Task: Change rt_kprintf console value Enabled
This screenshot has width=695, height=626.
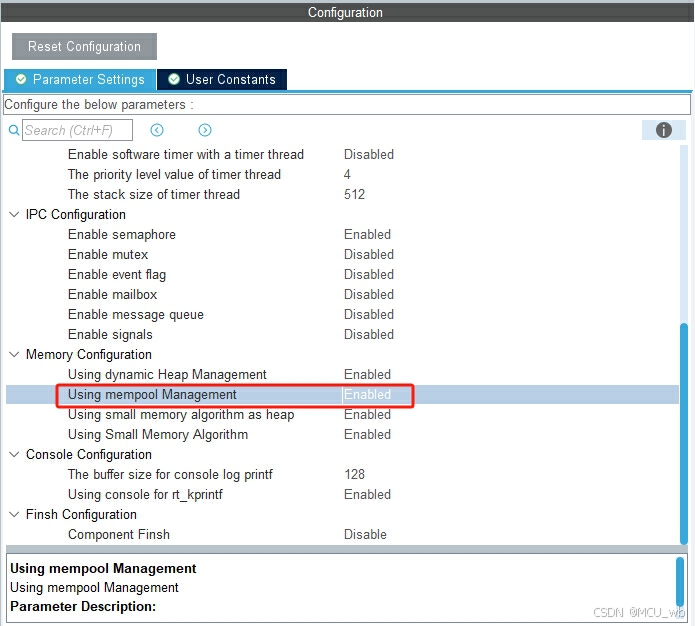Action: [367, 494]
